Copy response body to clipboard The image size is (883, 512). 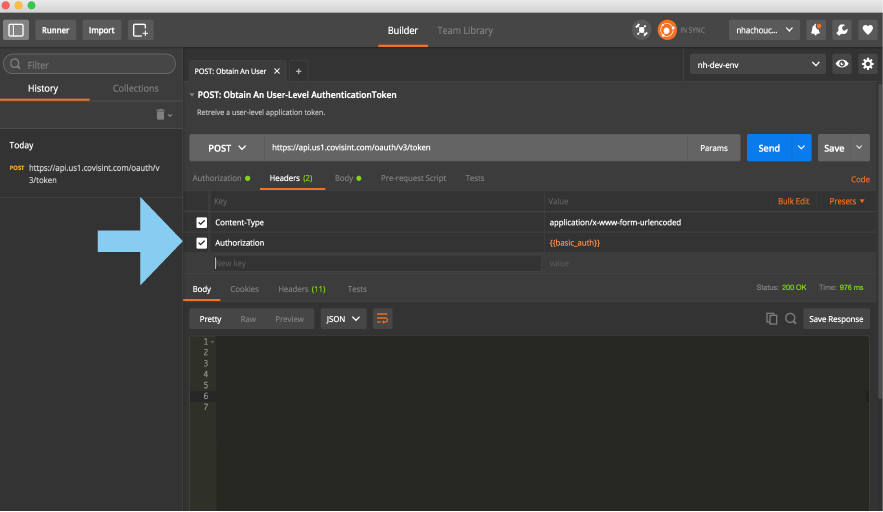771,319
